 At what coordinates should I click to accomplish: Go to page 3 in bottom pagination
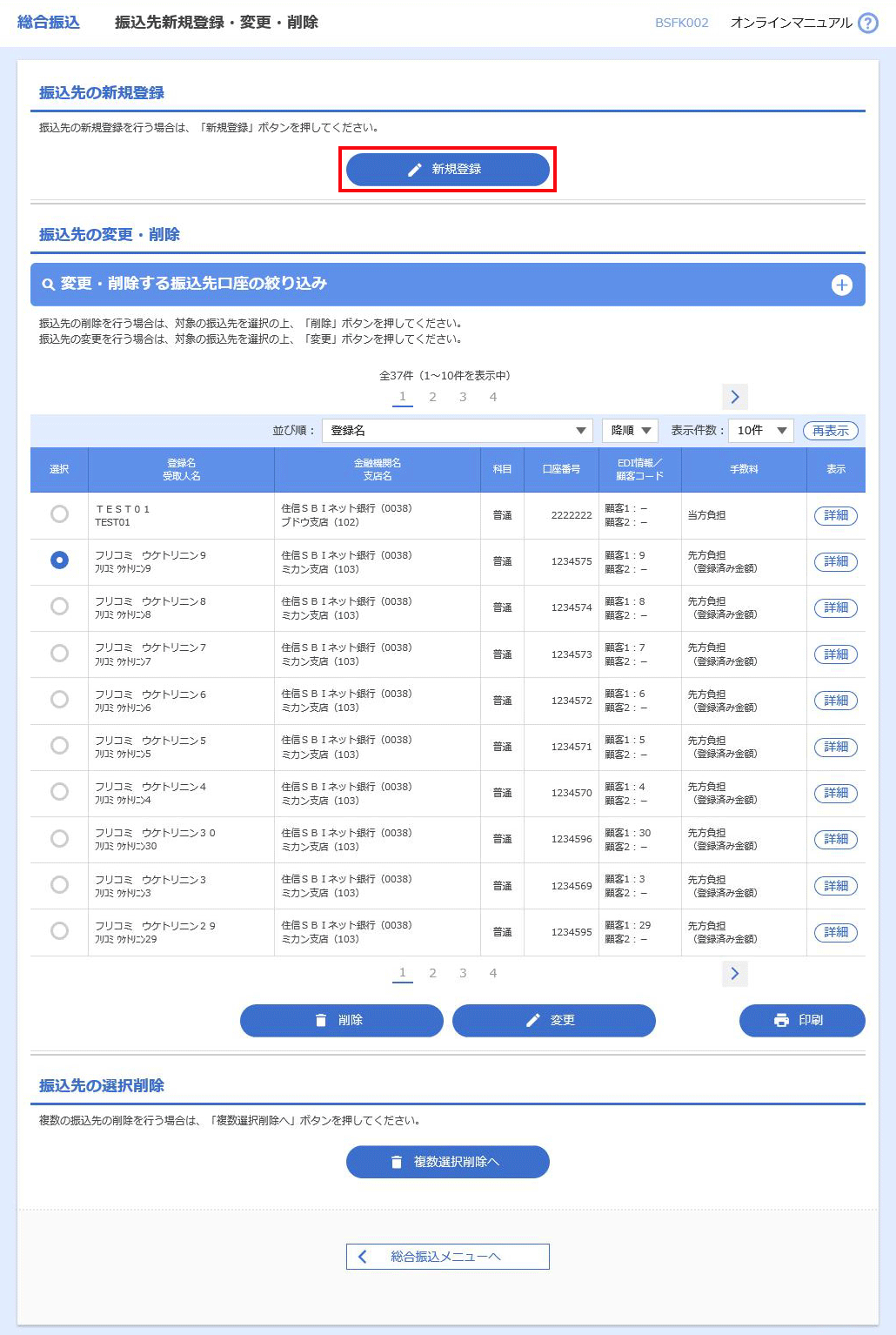[463, 973]
